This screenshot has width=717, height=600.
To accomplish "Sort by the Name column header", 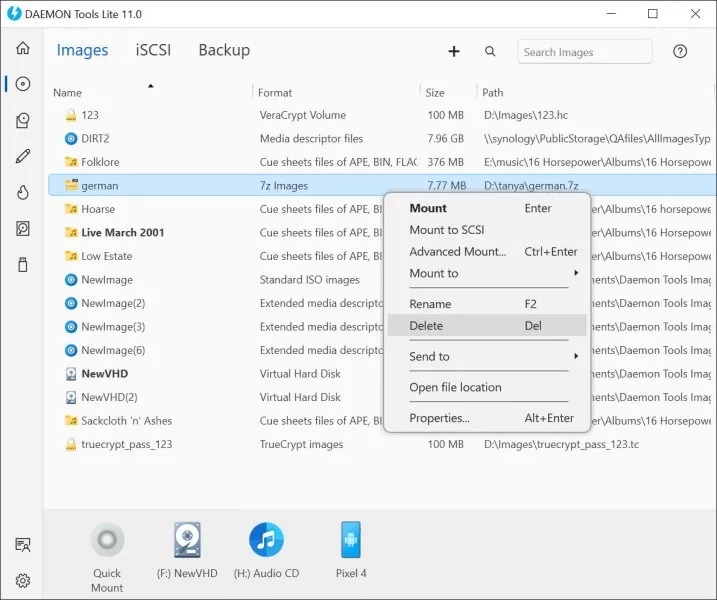I will [67, 93].
